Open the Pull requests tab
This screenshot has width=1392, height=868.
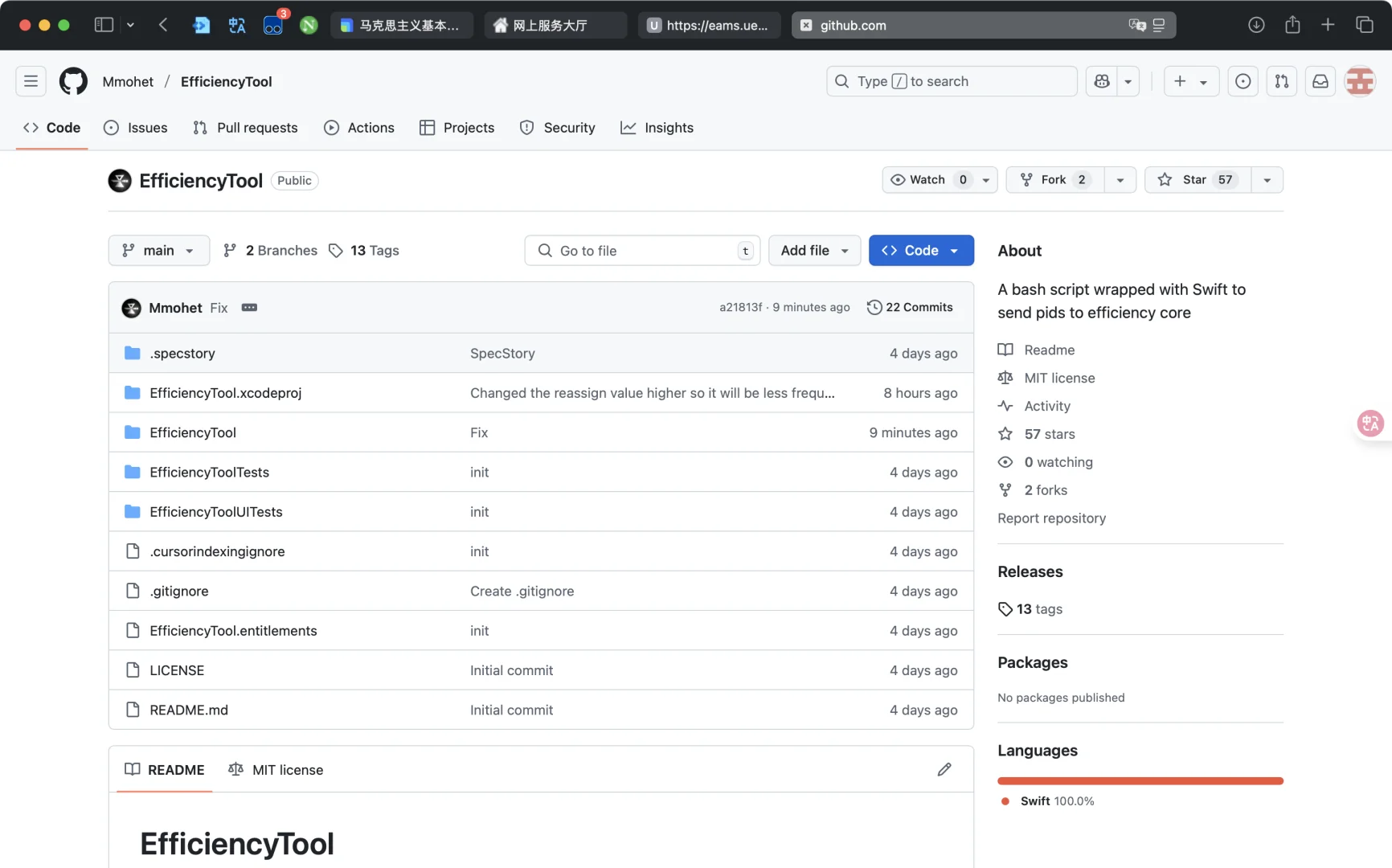(x=245, y=128)
